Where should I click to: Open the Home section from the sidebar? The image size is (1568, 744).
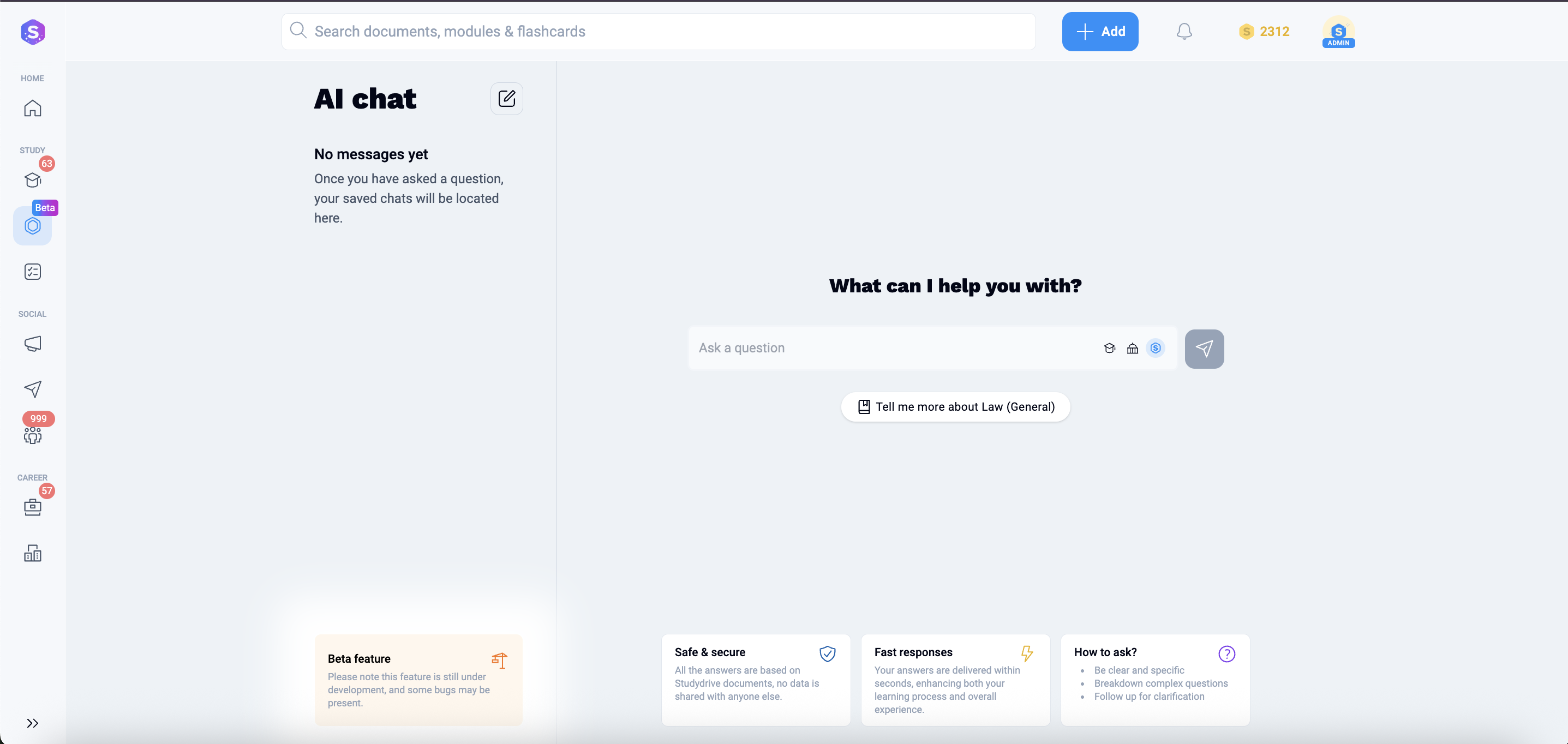32,109
